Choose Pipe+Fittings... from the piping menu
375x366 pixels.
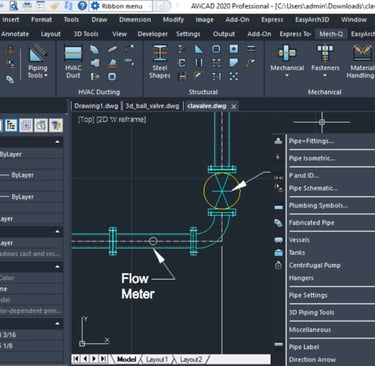tap(311, 141)
